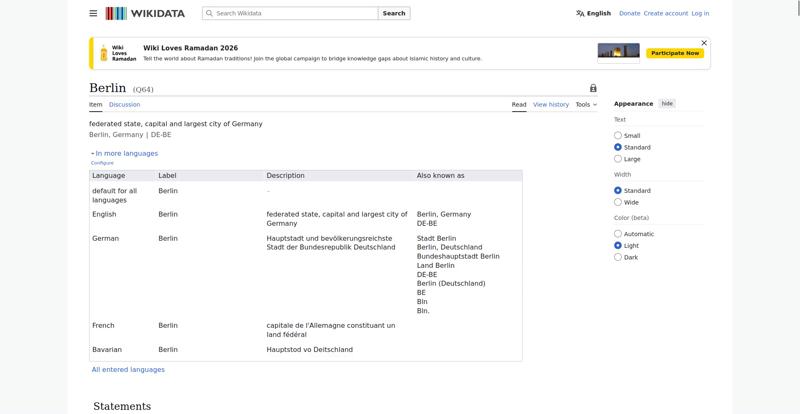This screenshot has width=800, height=414.
Task: Expand the Tools dropdown menu
Action: [586, 104]
